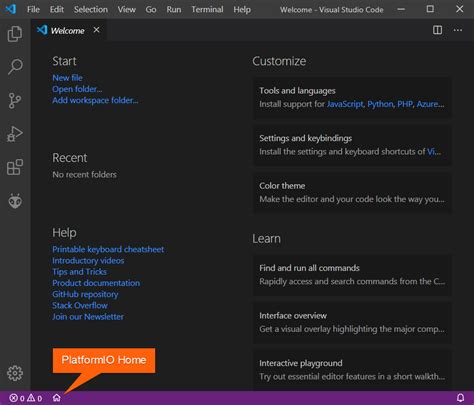
Task: Open the Run and Debug view
Action: [x=15, y=134]
